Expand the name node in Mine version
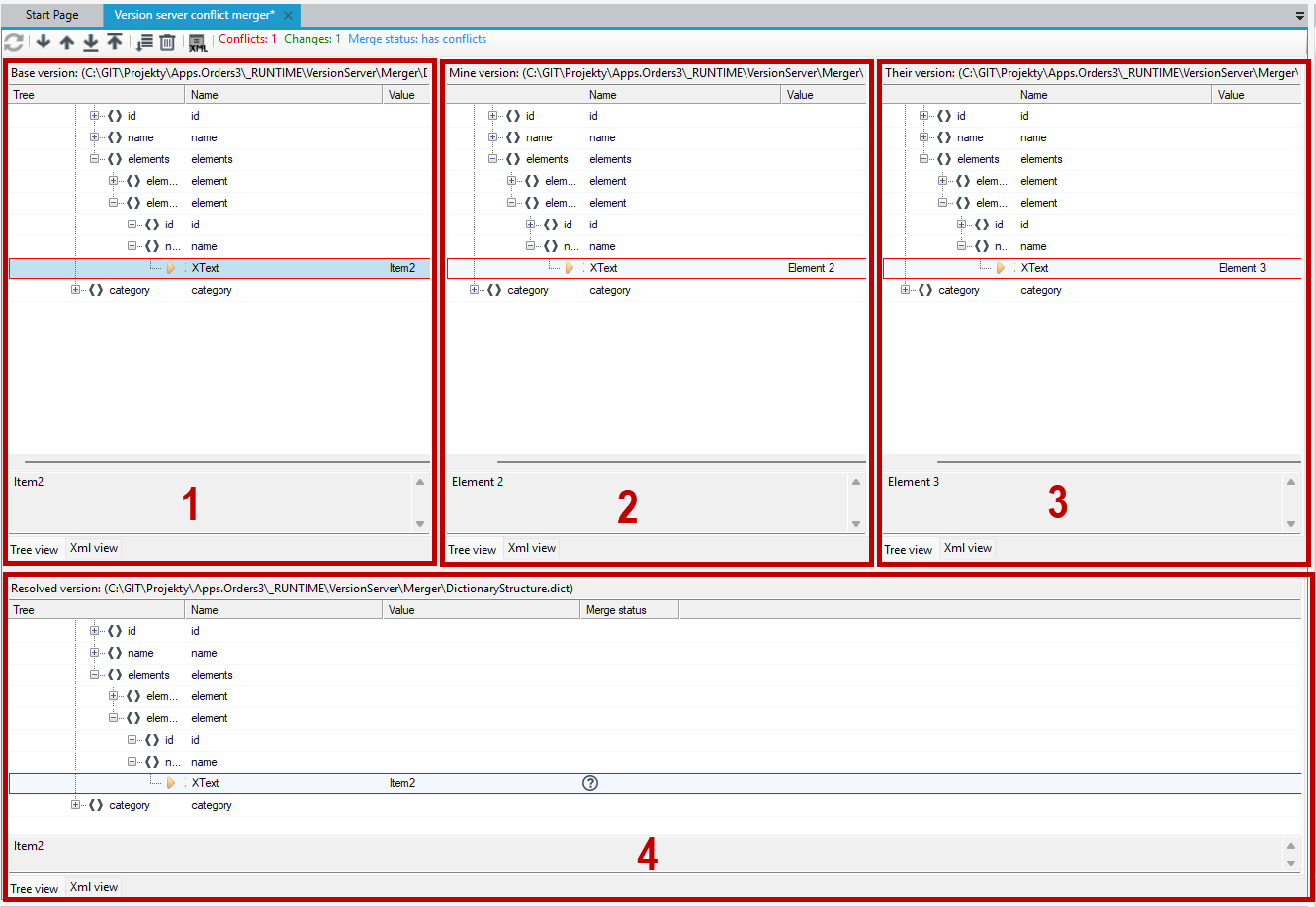The image size is (1316, 907). 493,137
